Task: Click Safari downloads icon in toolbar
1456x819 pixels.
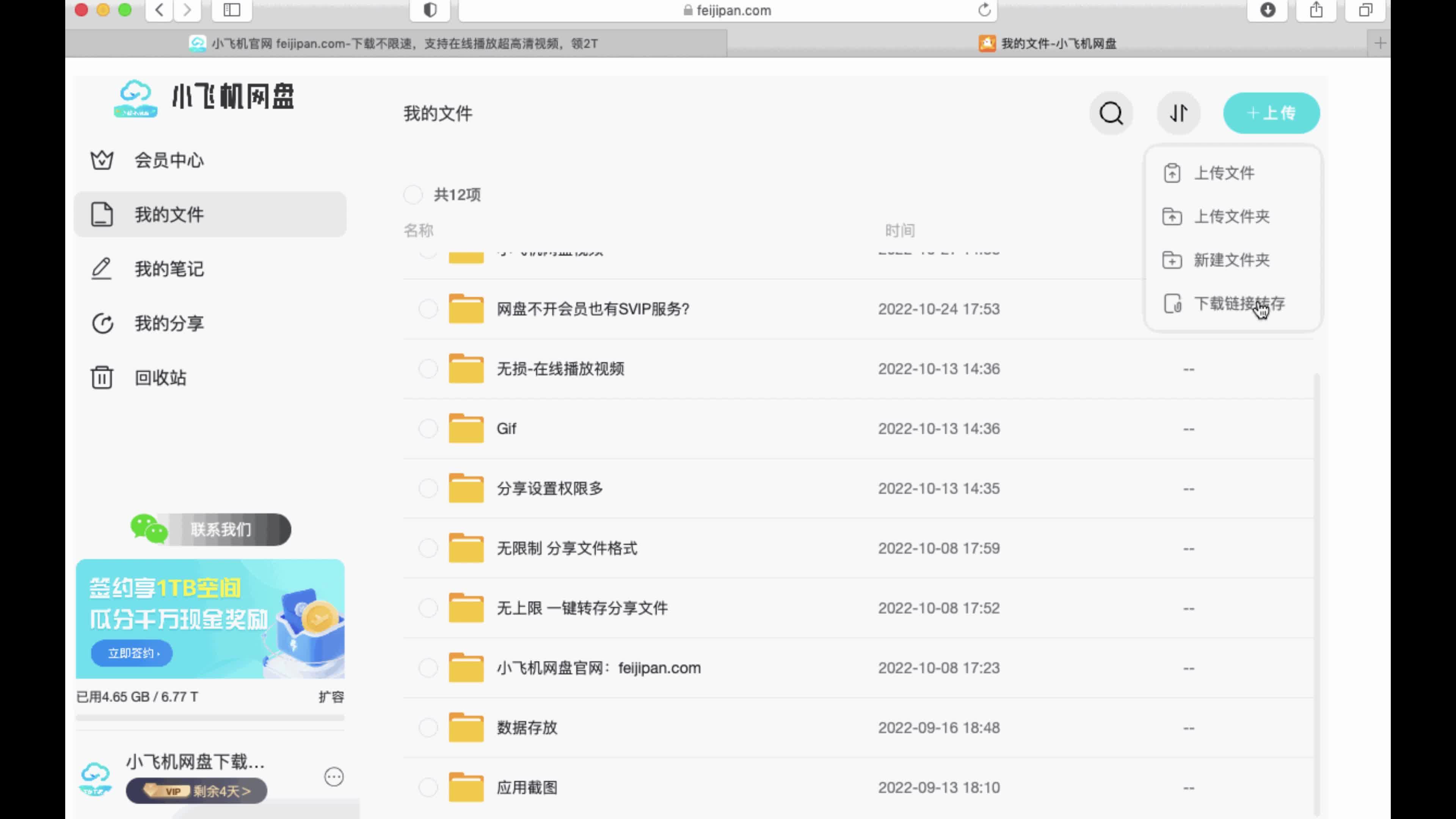Action: (x=1268, y=10)
